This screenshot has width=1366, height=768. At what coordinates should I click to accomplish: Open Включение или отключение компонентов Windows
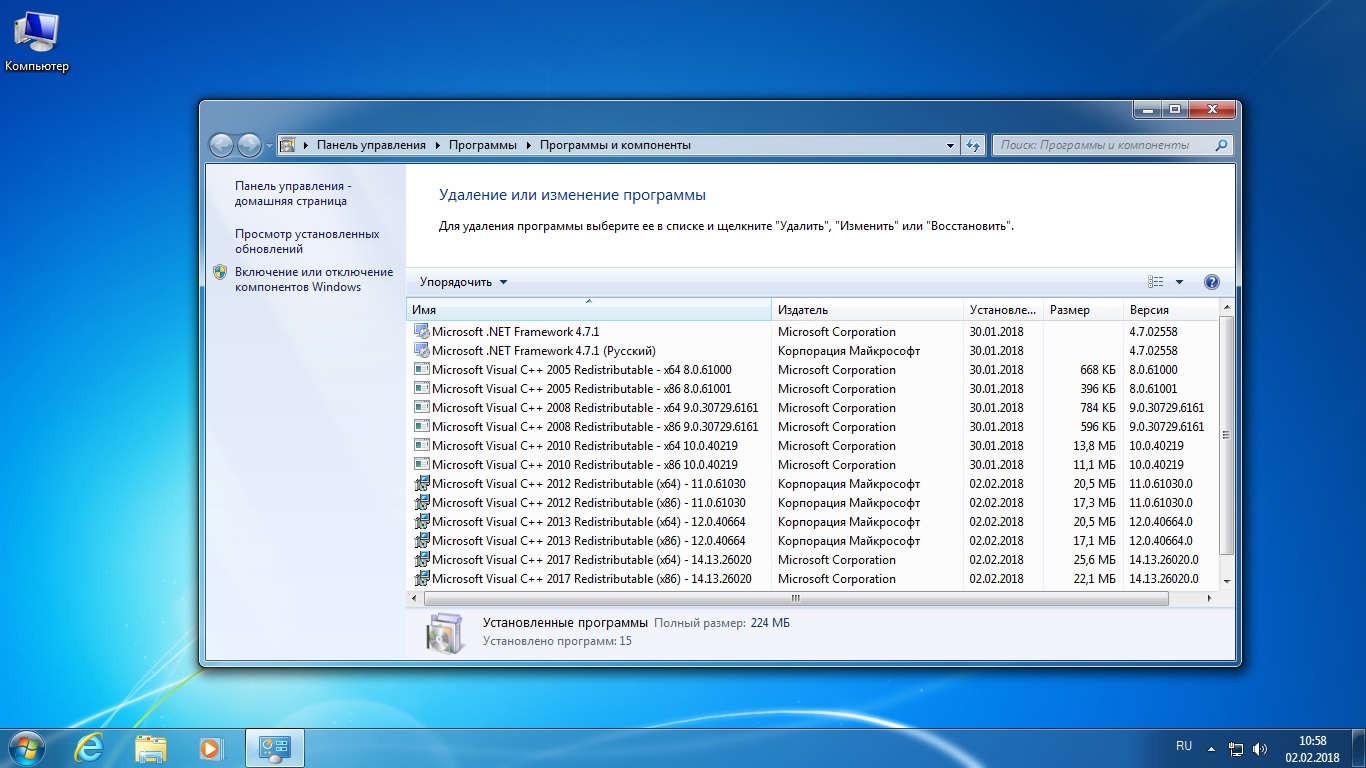pyautogui.click(x=313, y=279)
